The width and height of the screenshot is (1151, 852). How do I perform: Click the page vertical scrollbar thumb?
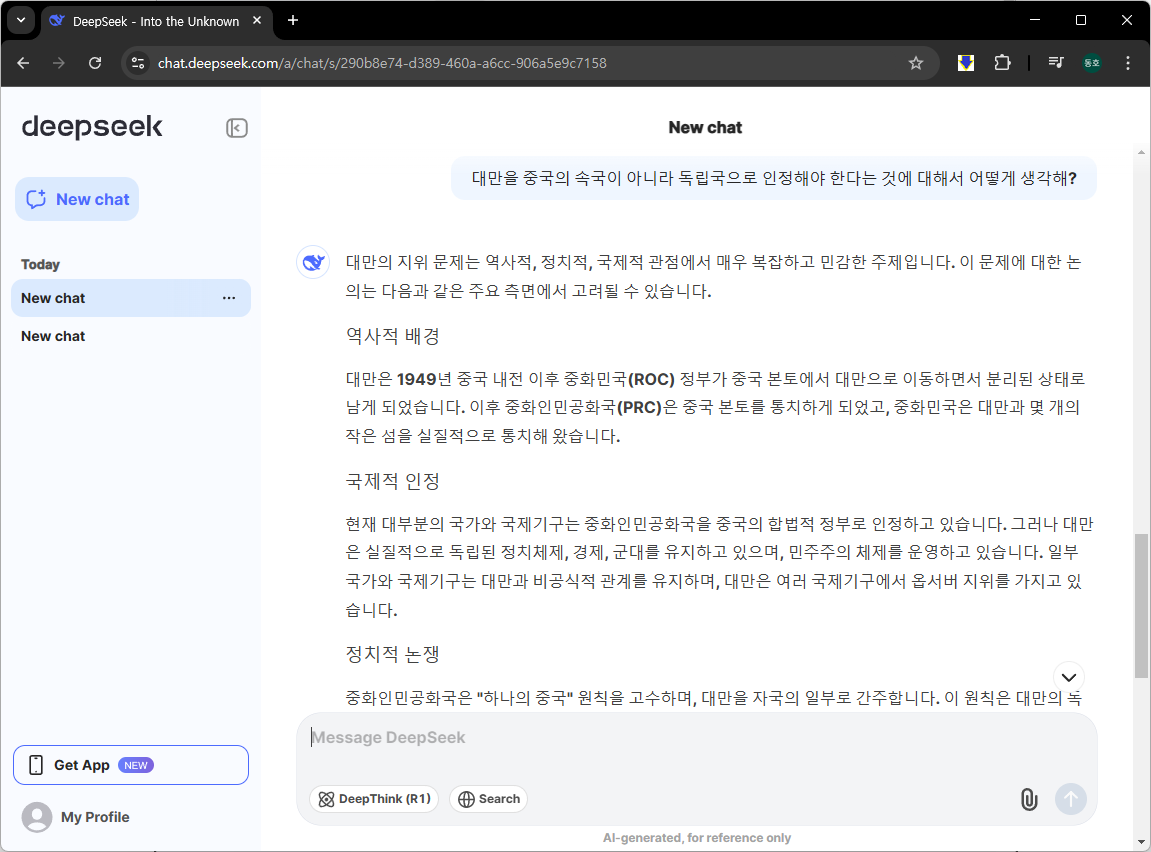click(1141, 605)
